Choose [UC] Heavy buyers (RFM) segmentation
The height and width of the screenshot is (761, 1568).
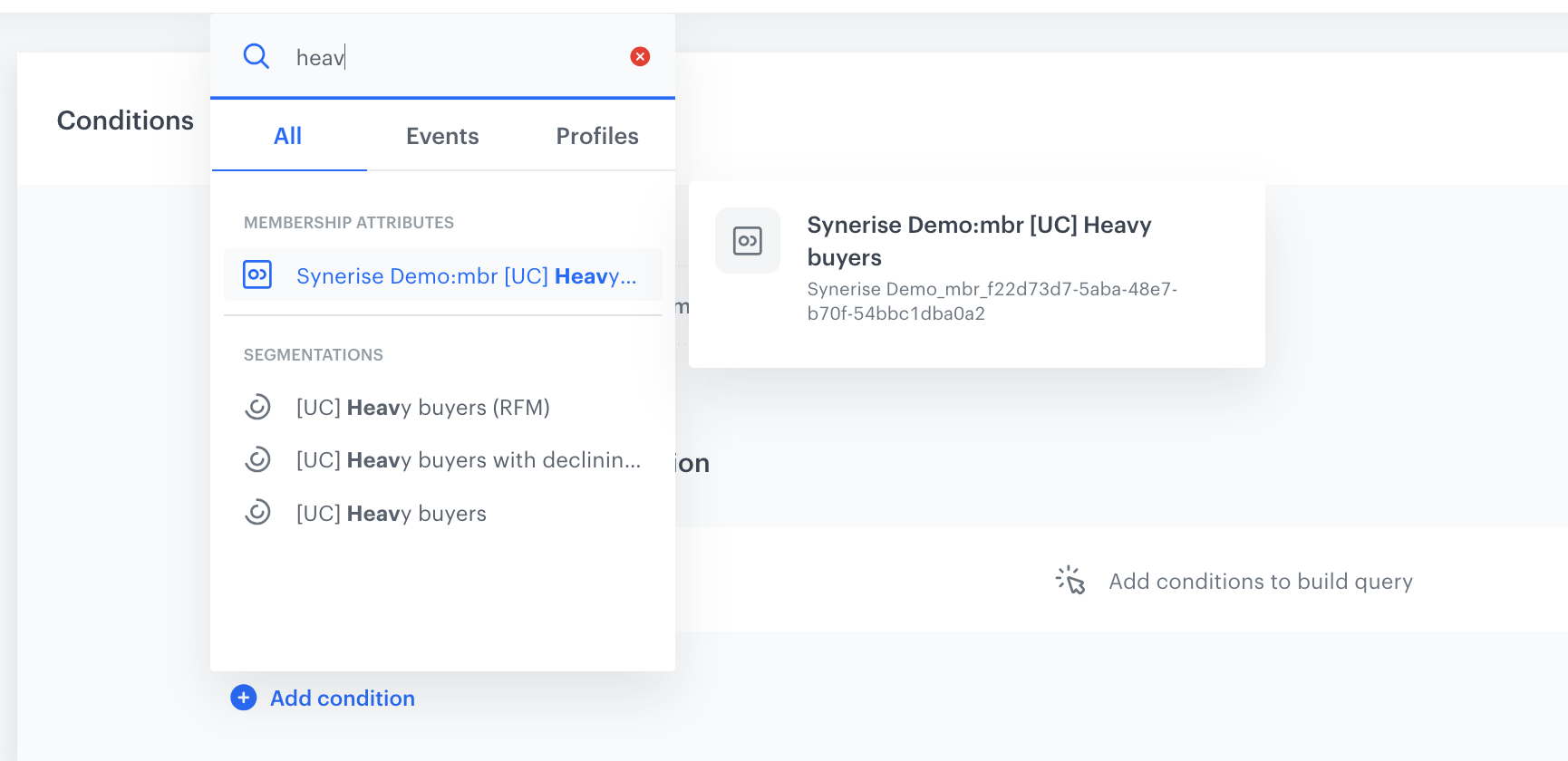pyautogui.click(x=422, y=408)
